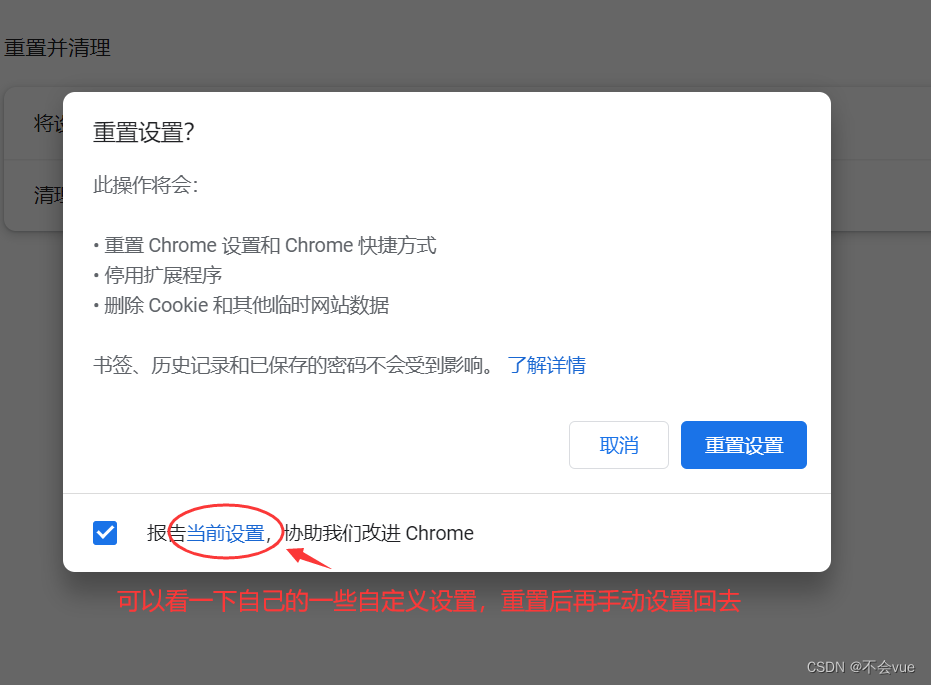Screen dimensions: 931x685
Task: Select the 此操作将会: text line
Action: click(145, 185)
